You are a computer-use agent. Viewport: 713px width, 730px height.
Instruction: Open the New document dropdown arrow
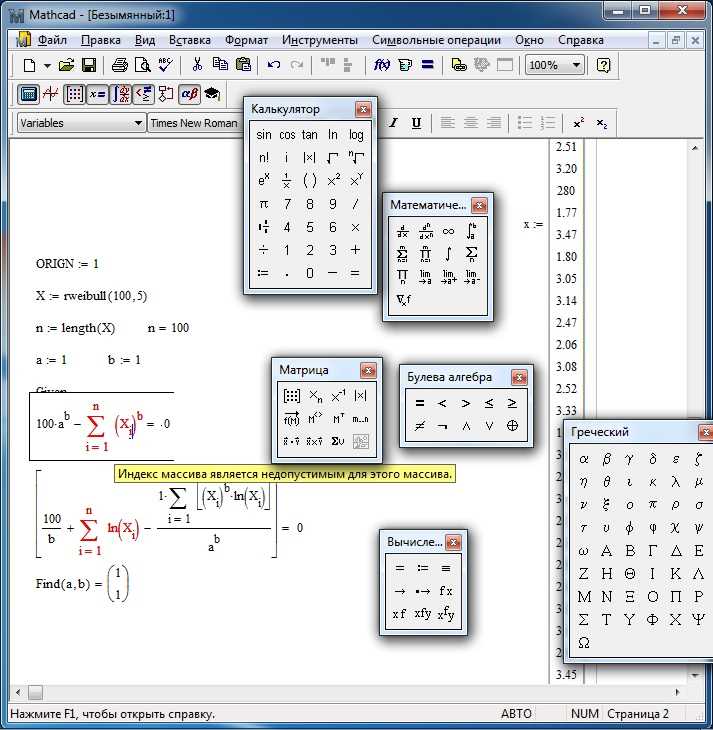[x=47, y=65]
